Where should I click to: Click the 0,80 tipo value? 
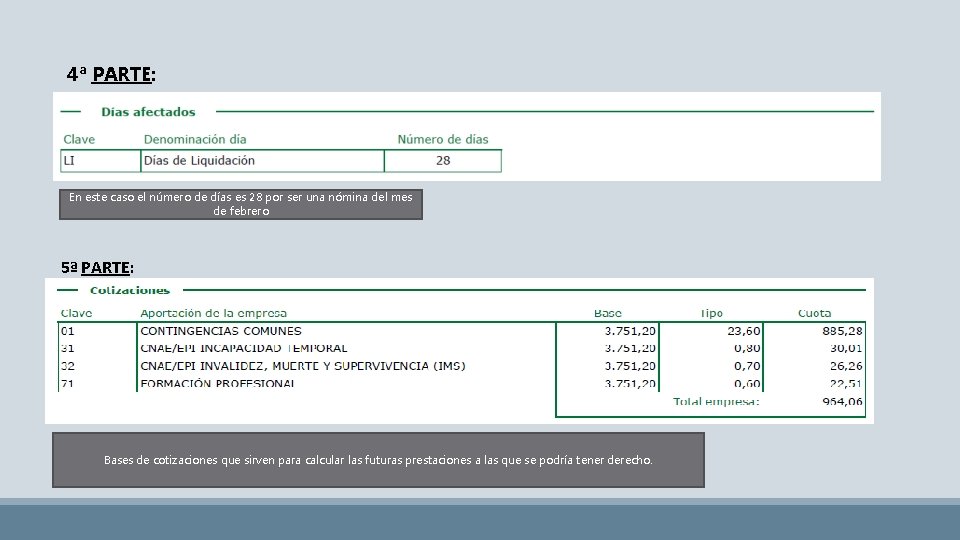(x=747, y=348)
